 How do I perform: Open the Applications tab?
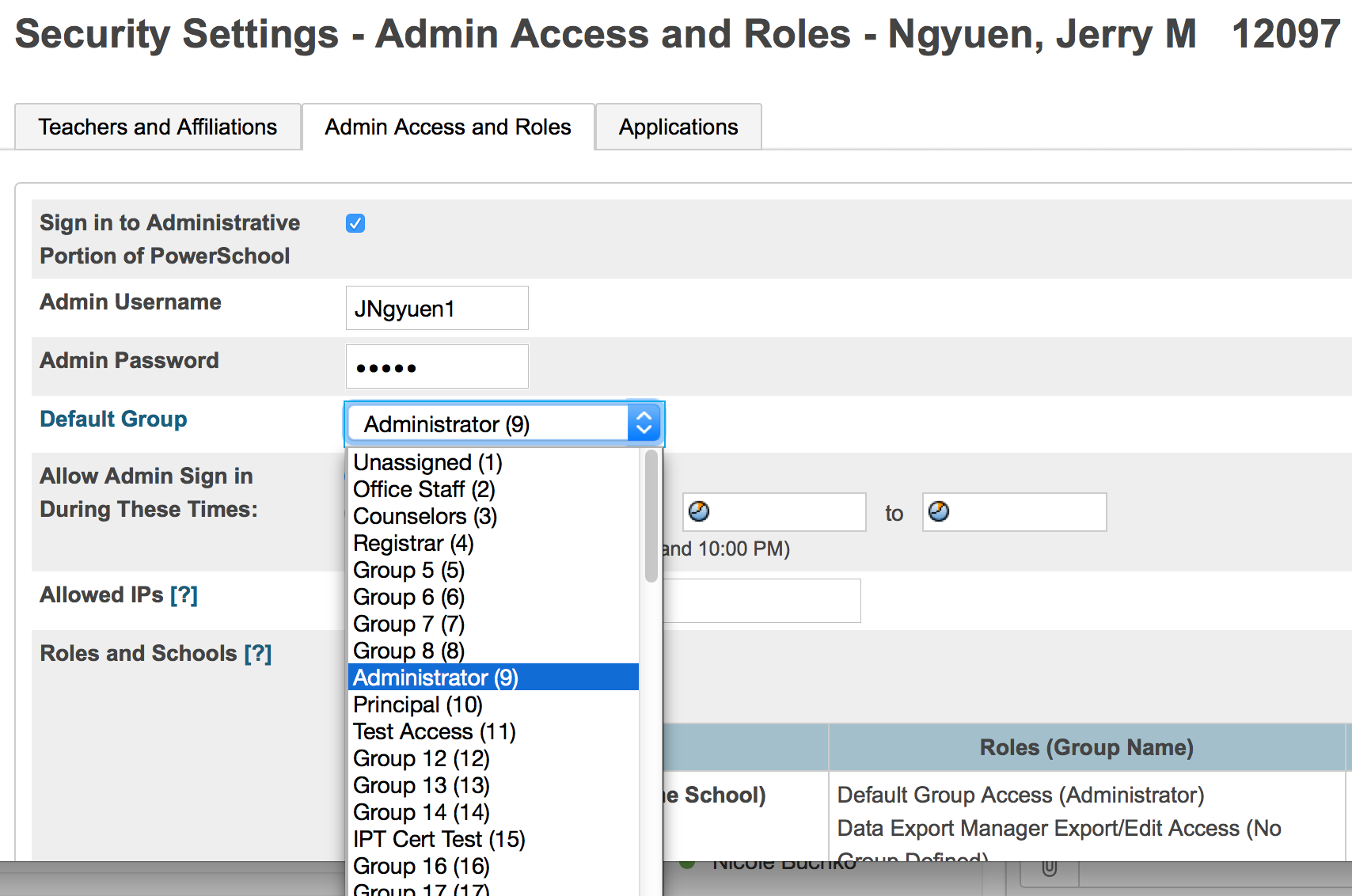678,127
